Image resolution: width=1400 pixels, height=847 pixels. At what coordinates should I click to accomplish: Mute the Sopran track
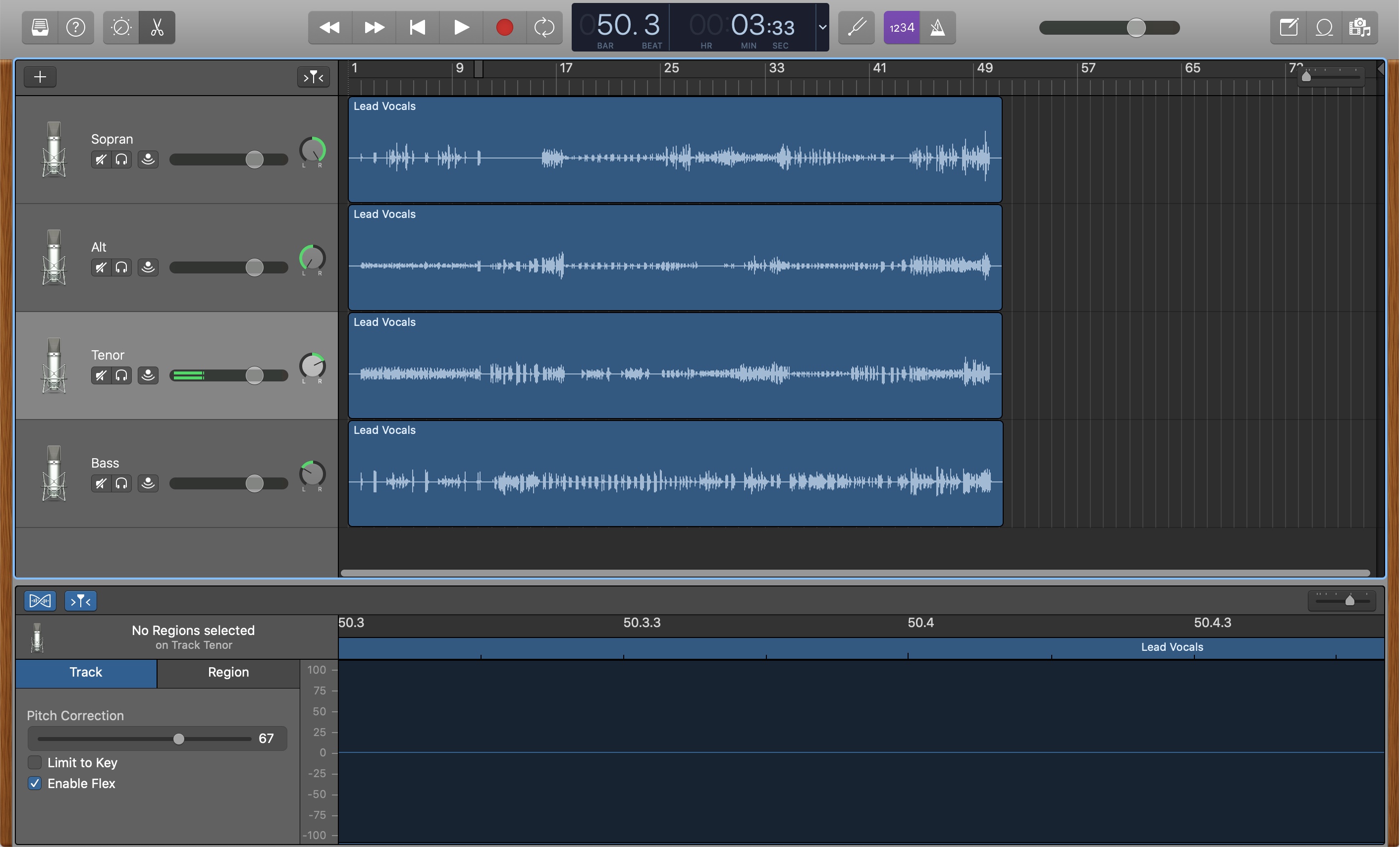click(x=101, y=159)
